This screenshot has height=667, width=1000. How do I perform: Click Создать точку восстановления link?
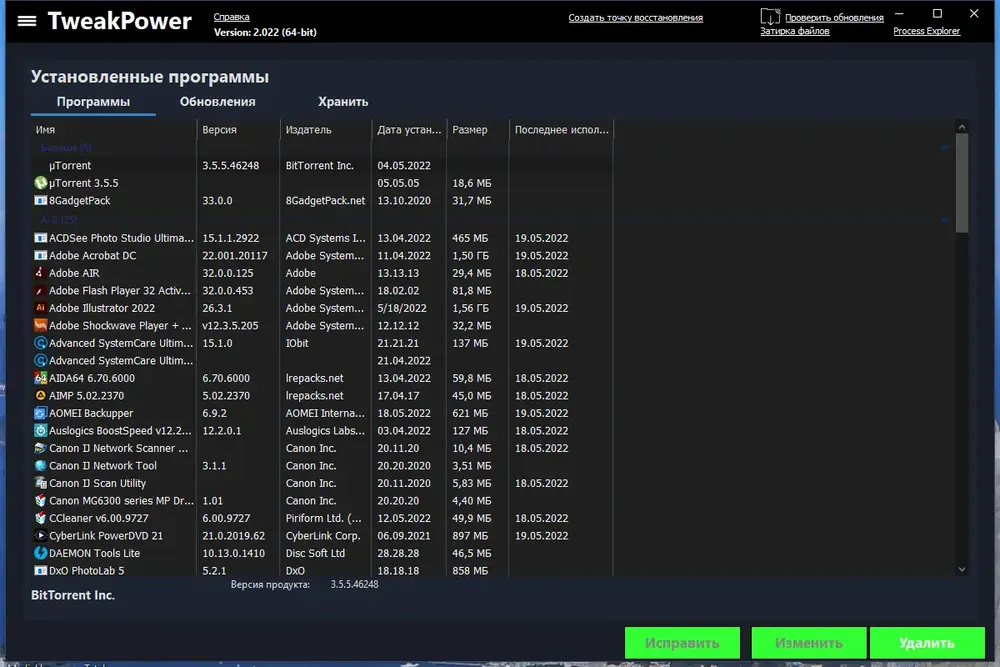[x=636, y=18]
